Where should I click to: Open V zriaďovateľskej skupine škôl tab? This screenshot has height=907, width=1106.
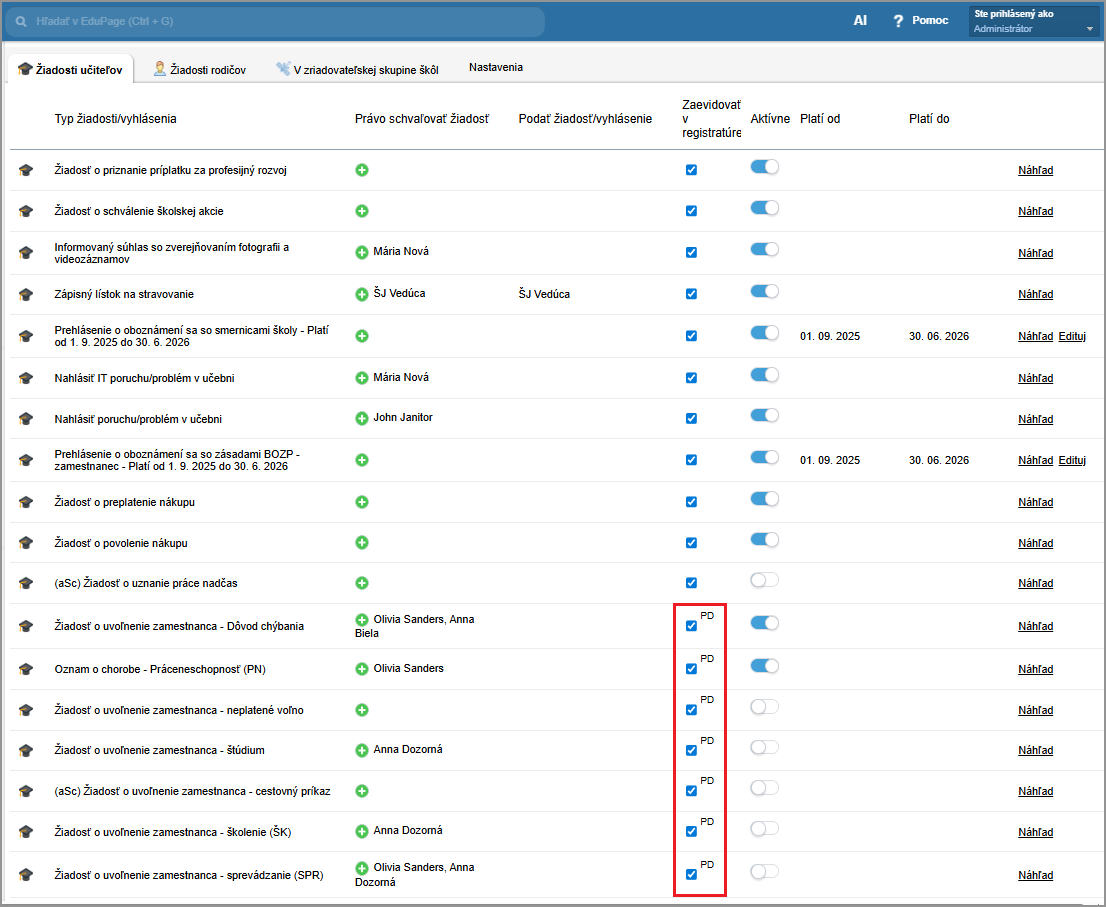(x=364, y=69)
